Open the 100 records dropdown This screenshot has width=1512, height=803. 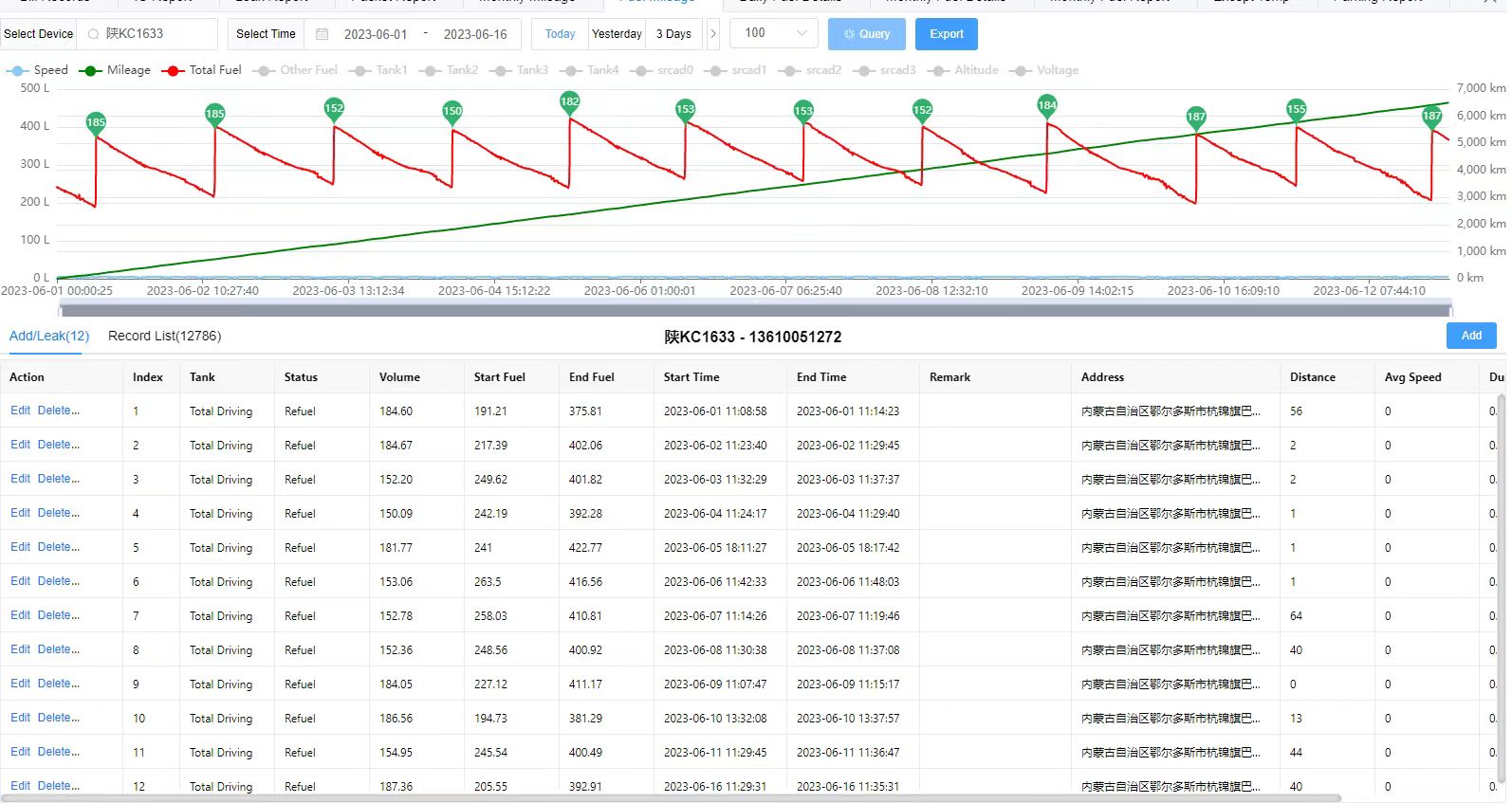774,33
